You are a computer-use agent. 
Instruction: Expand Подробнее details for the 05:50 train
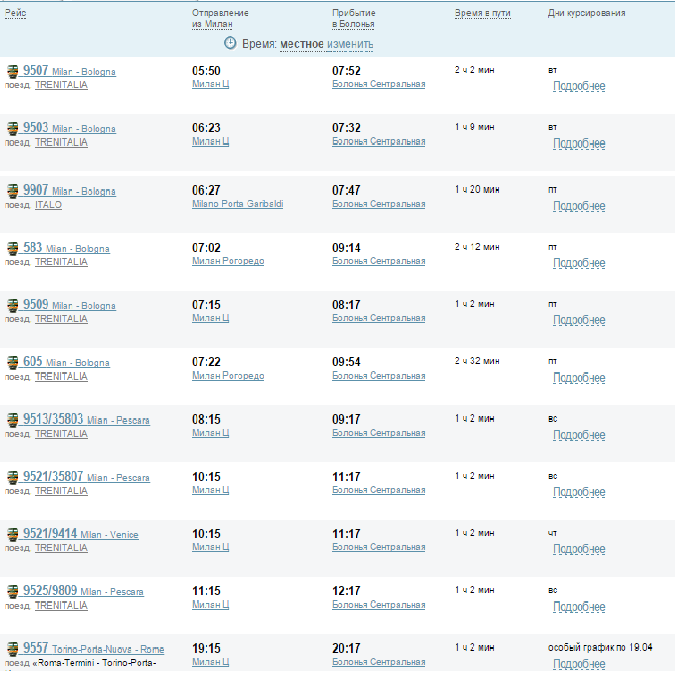[x=579, y=87]
